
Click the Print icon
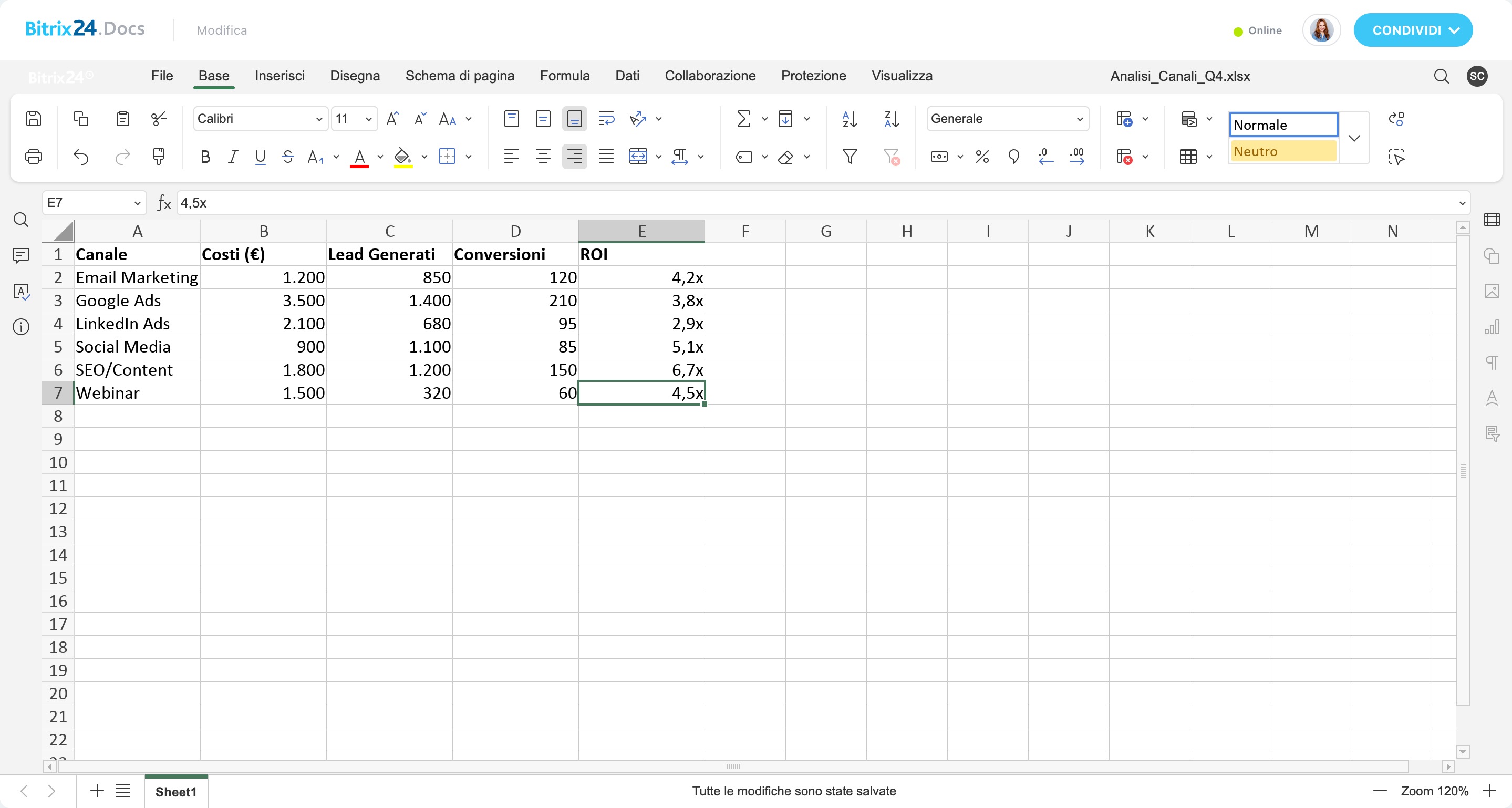click(34, 157)
